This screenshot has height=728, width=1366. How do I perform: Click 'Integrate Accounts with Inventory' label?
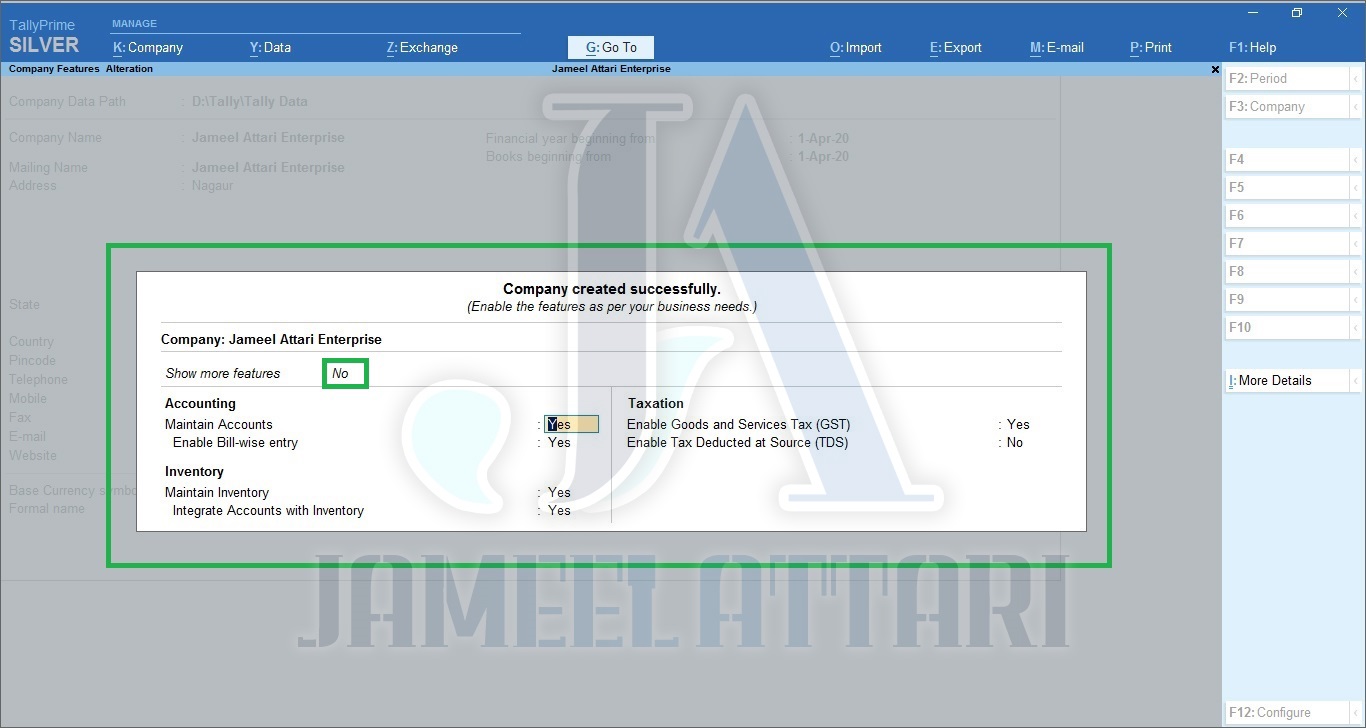coord(268,510)
